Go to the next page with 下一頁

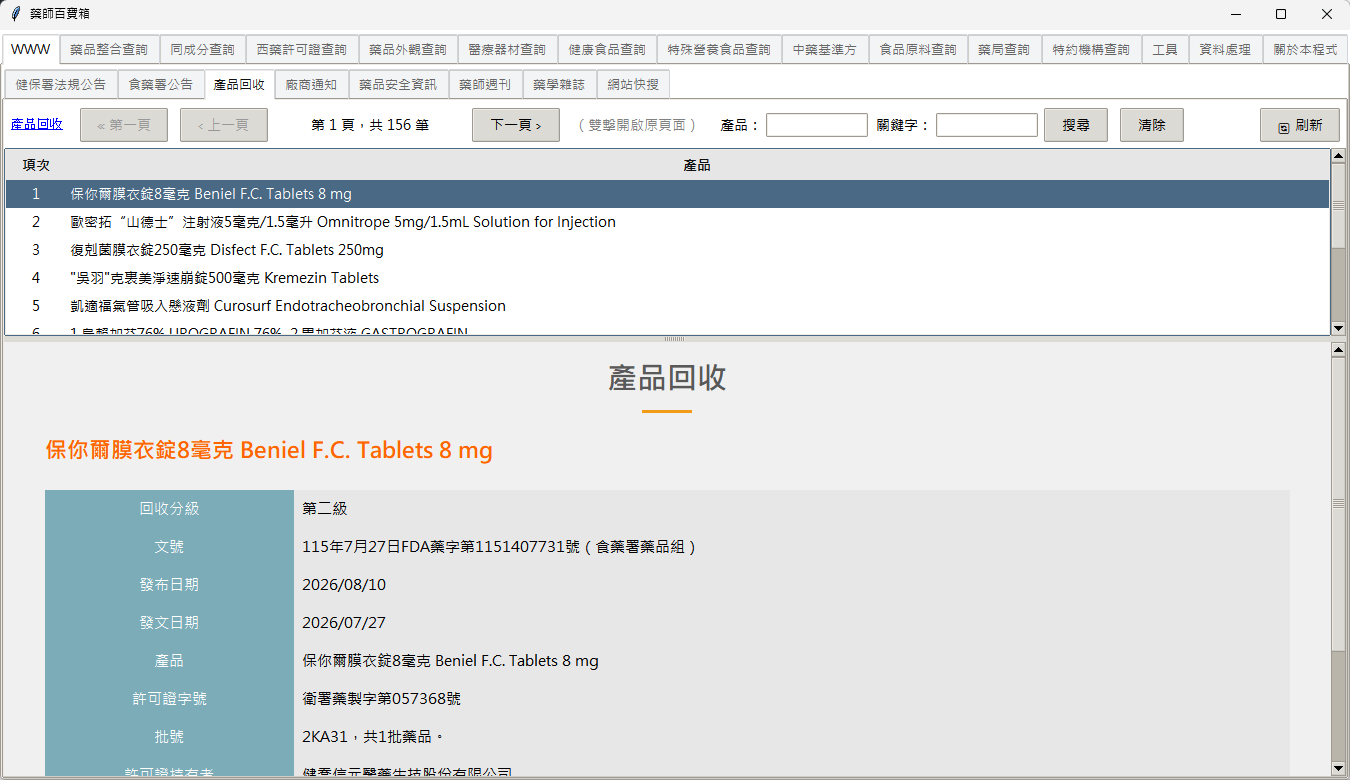pyautogui.click(x=515, y=125)
